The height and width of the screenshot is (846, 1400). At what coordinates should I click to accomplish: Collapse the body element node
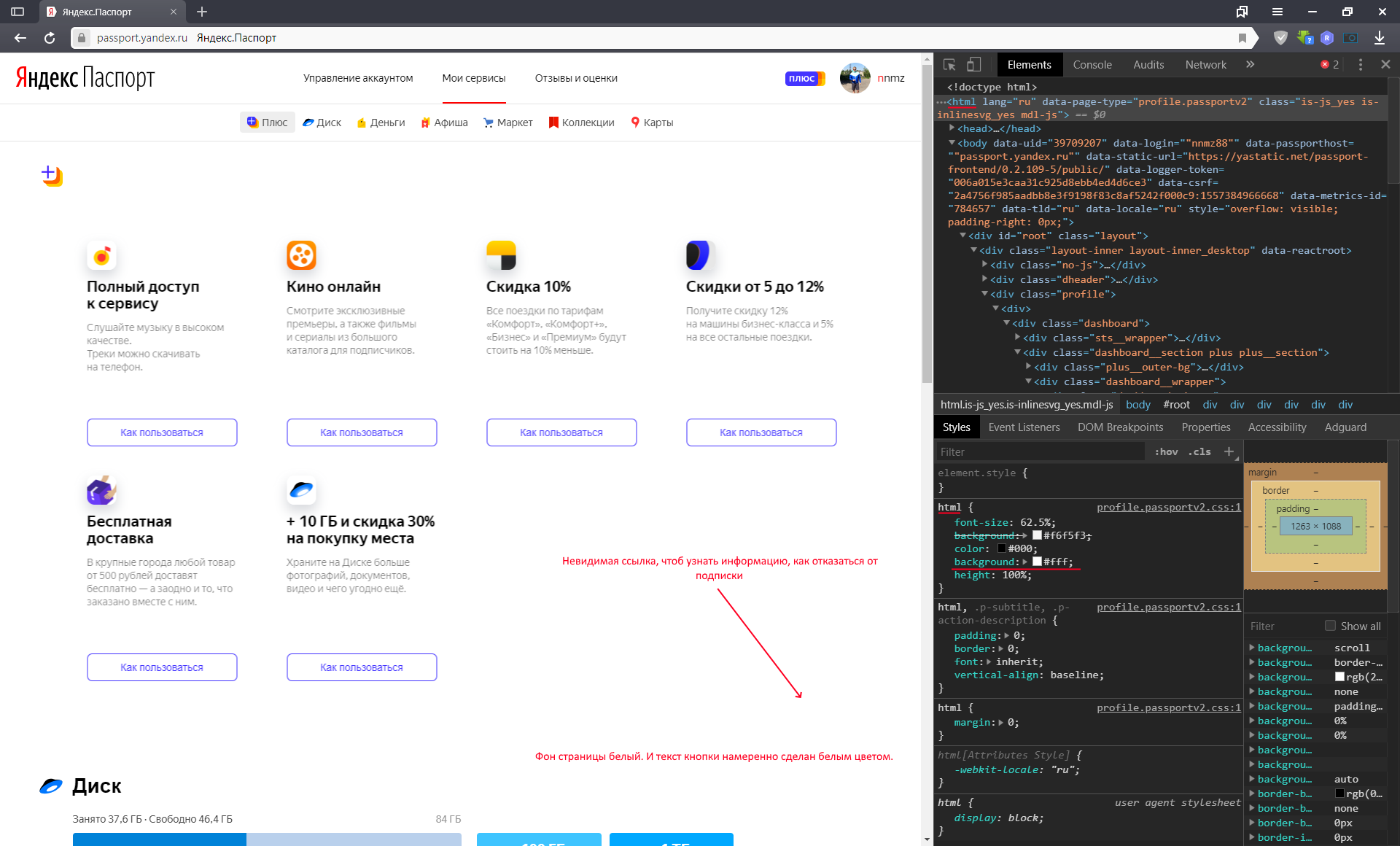coord(952,143)
